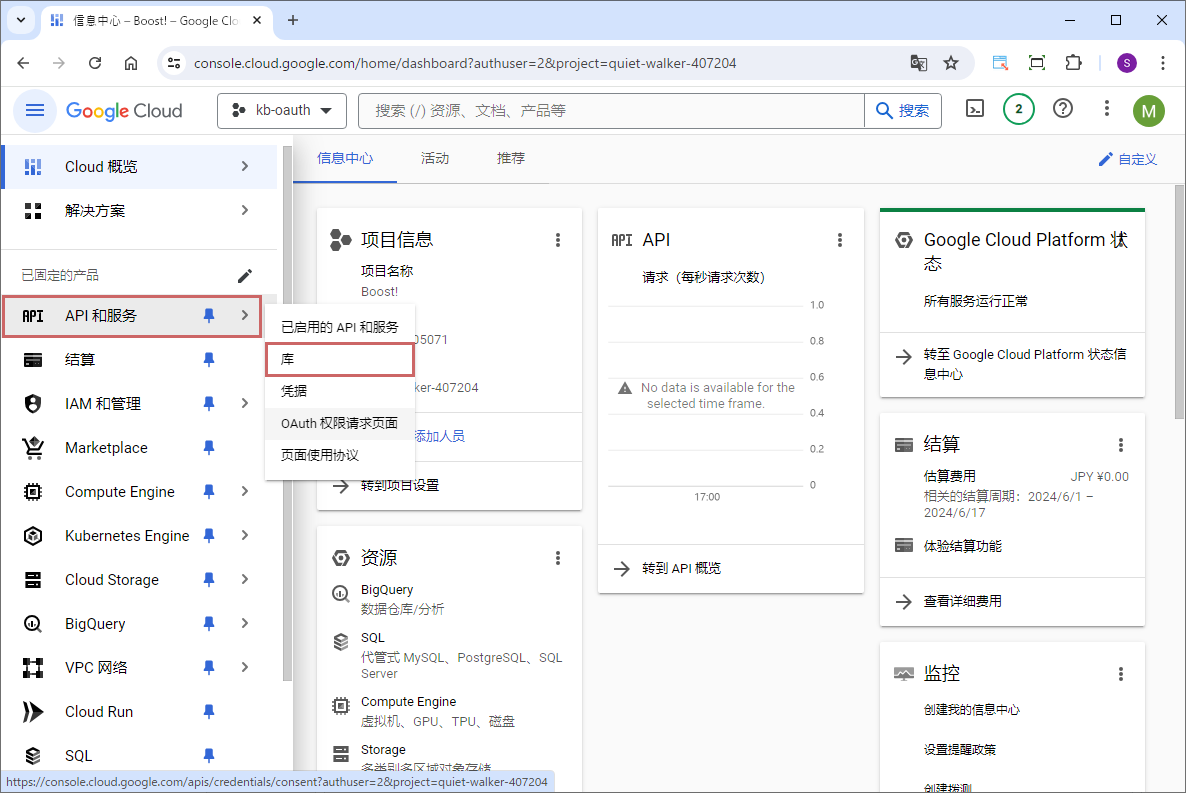Click the 自定义 customize button
1186x793 pixels.
pos(1127,160)
